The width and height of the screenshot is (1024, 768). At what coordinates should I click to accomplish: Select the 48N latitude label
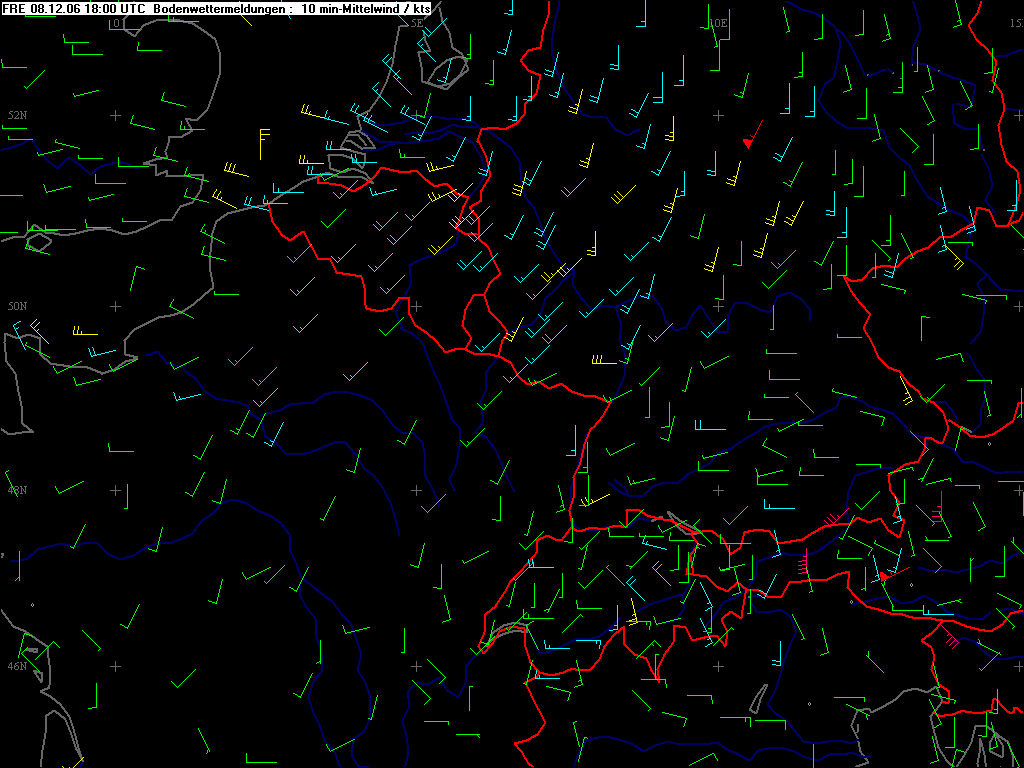tap(17, 490)
